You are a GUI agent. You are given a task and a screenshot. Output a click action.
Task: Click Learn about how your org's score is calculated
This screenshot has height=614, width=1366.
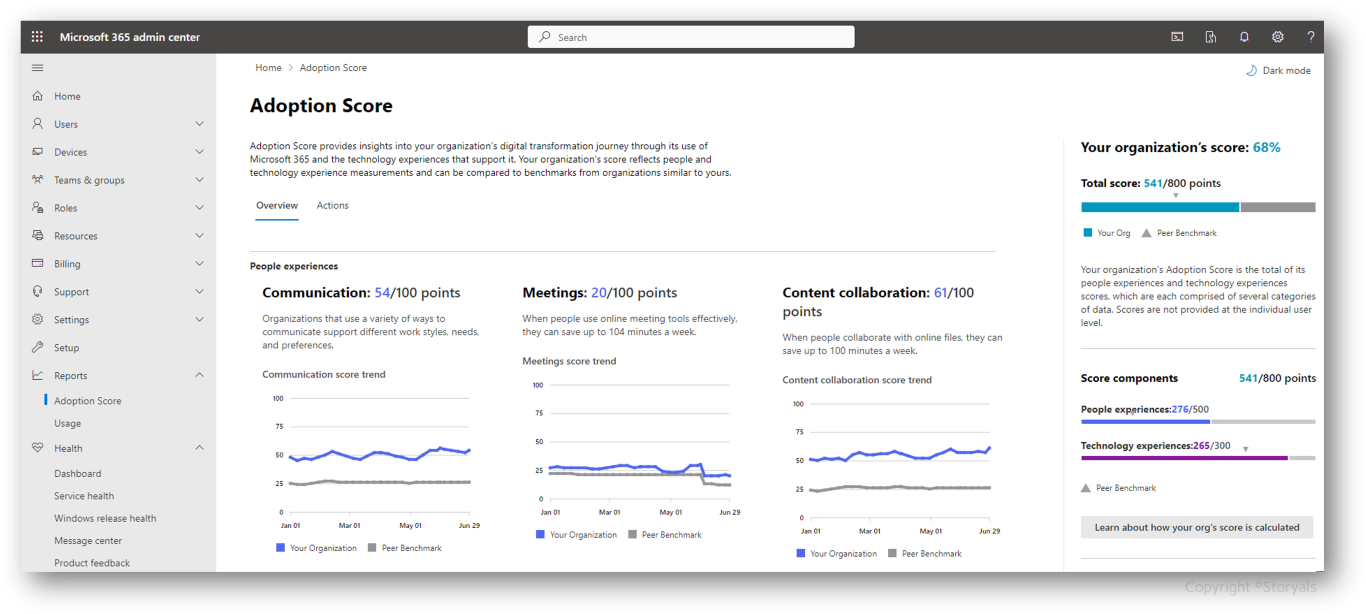[x=1197, y=527]
